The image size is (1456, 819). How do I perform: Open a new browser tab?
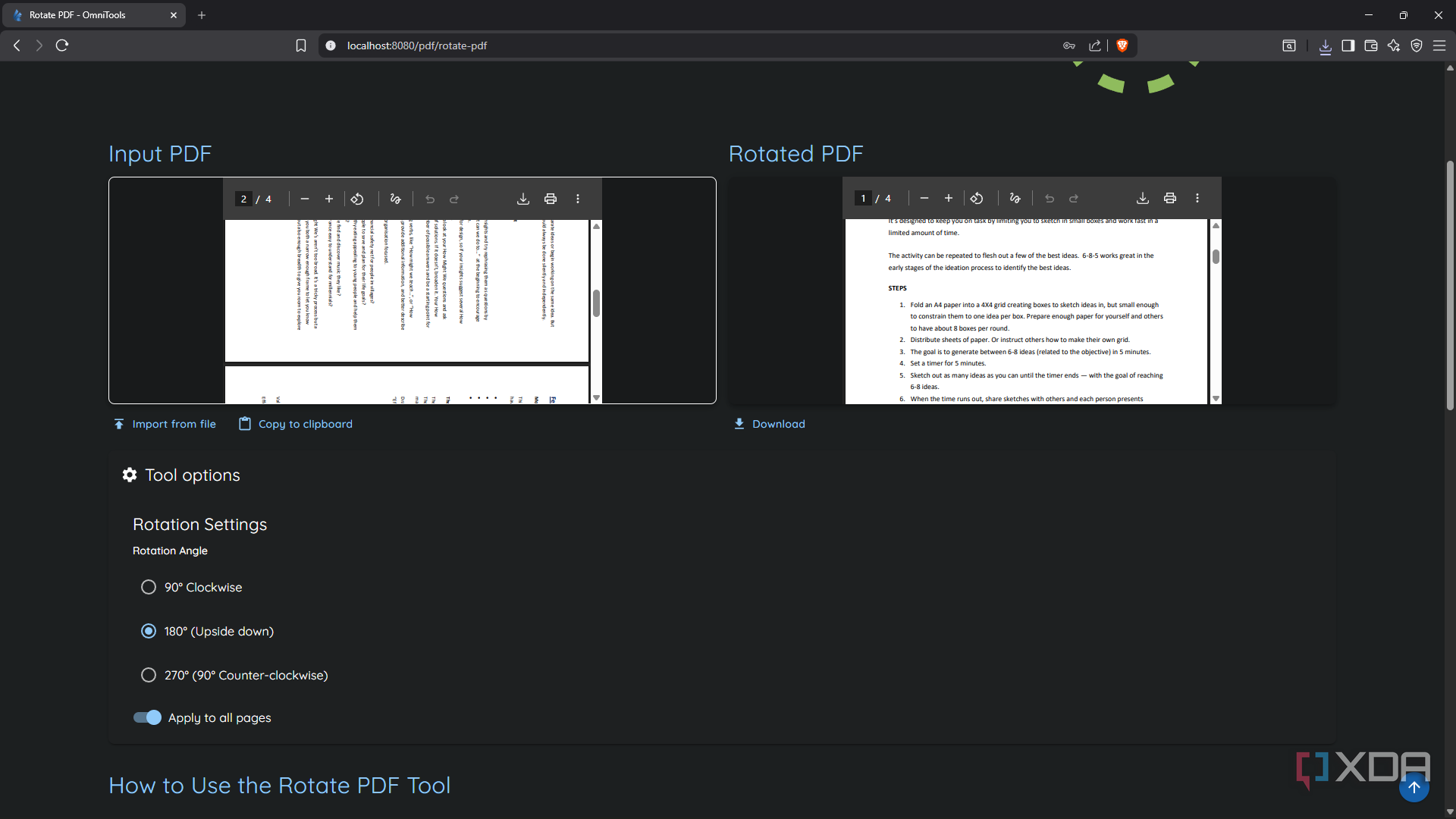(202, 15)
